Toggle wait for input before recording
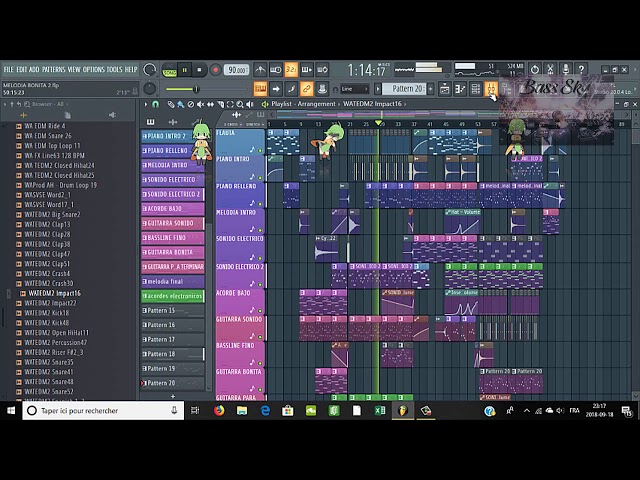The height and width of the screenshot is (480, 640). point(276,70)
